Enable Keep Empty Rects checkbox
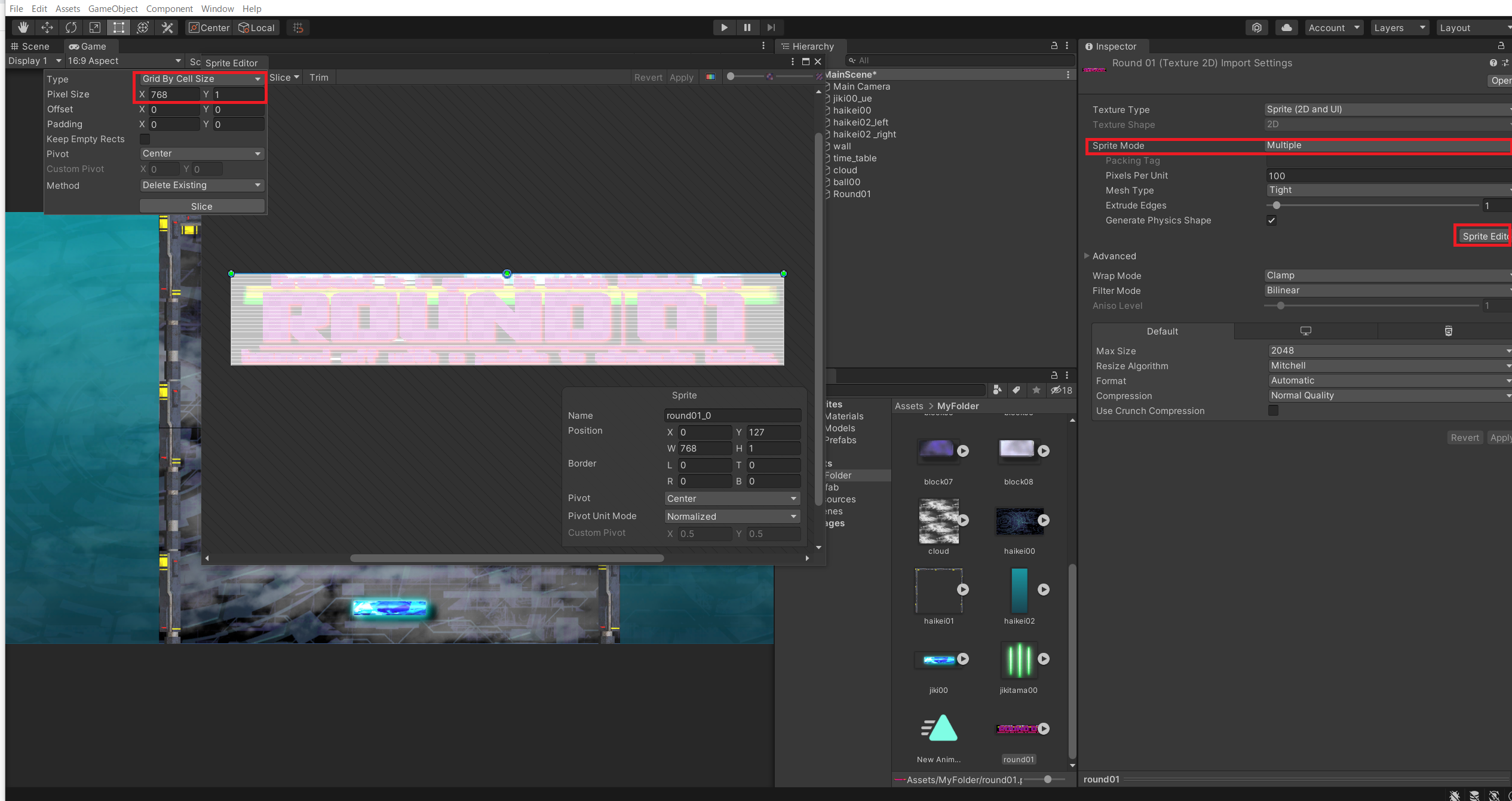The image size is (1512, 801). (145, 139)
